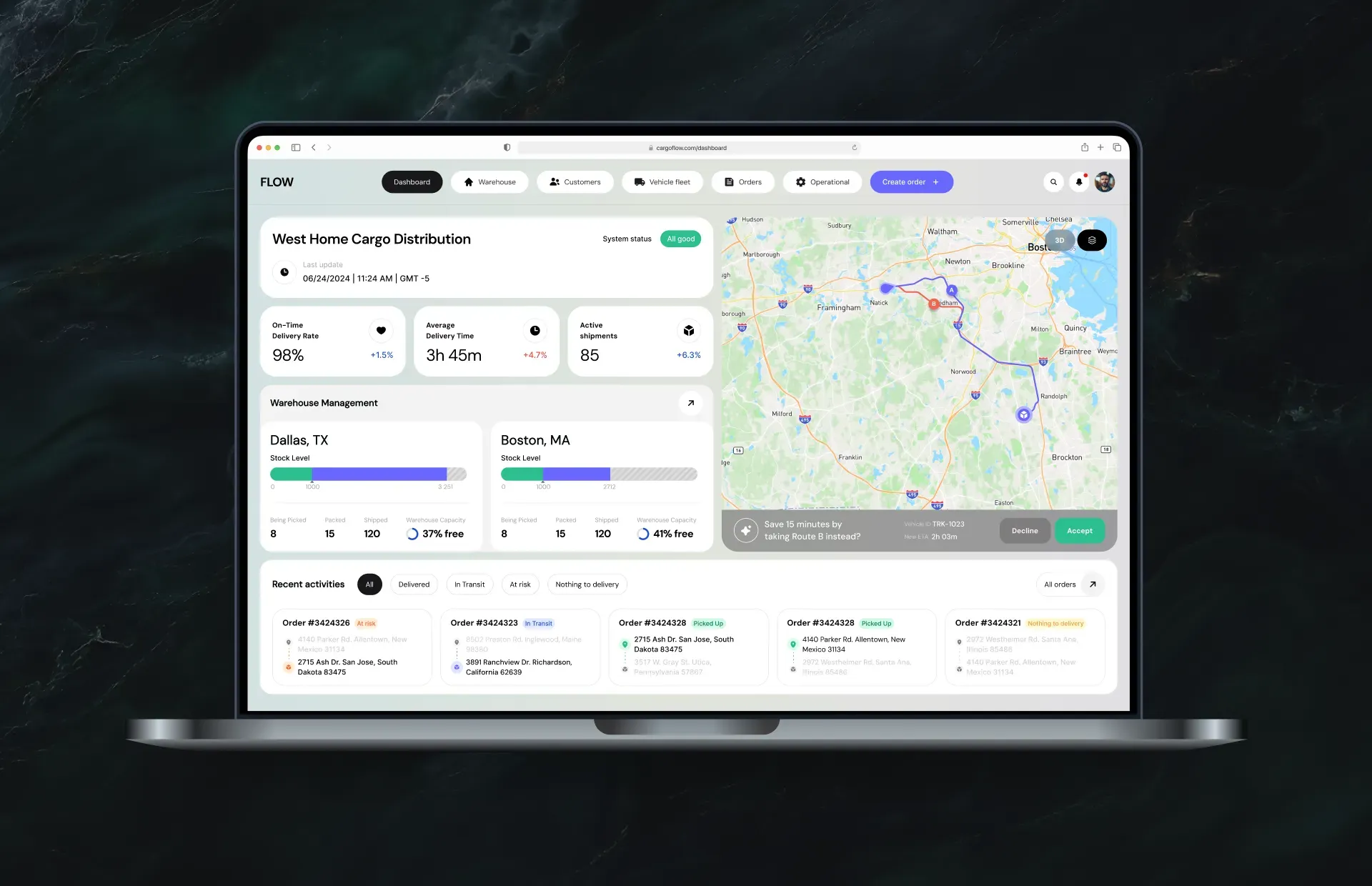Go back with browser back arrow
Image resolution: width=1372 pixels, height=886 pixels.
[x=314, y=148]
